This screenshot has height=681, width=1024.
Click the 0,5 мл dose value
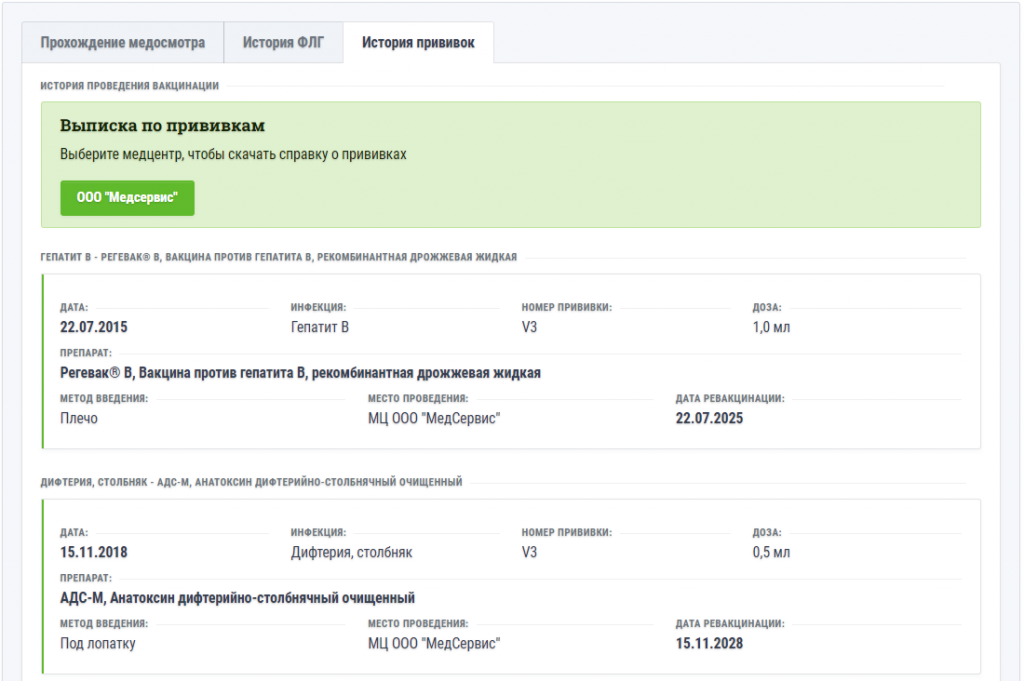coord(771,552)
